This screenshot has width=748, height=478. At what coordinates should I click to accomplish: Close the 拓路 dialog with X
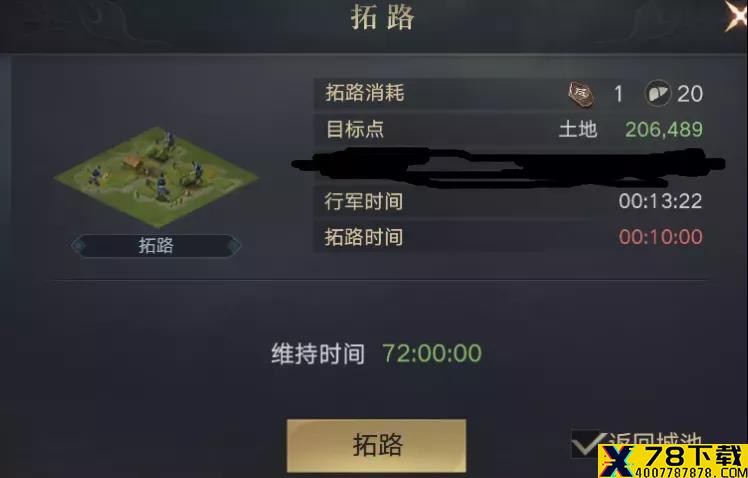pos(737,15)
